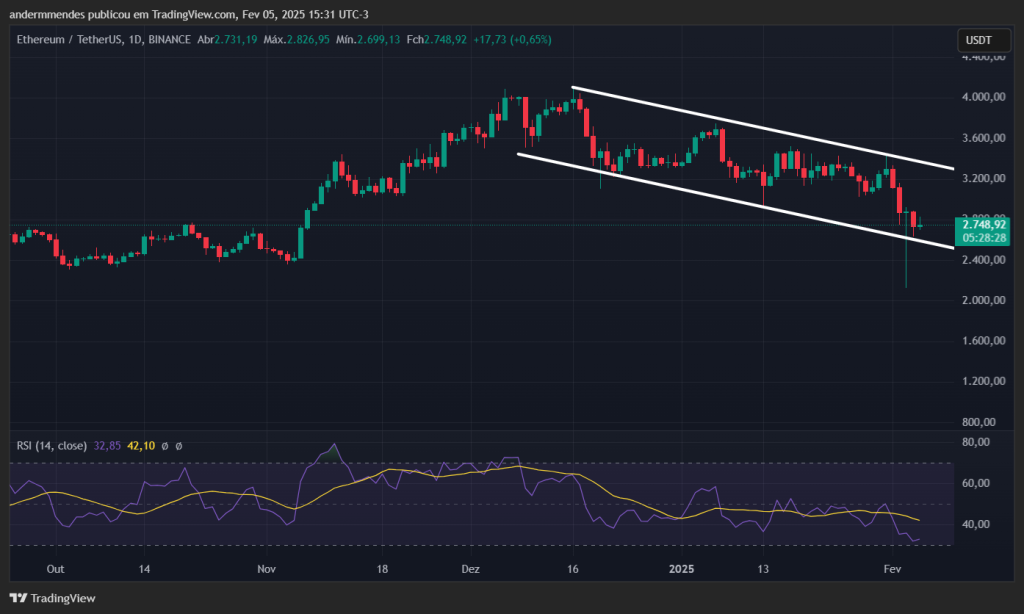The height and width of the screenshot is (614, 1024).
Task: Click the 4.000,00 price axis label
Action: point(984,97)
